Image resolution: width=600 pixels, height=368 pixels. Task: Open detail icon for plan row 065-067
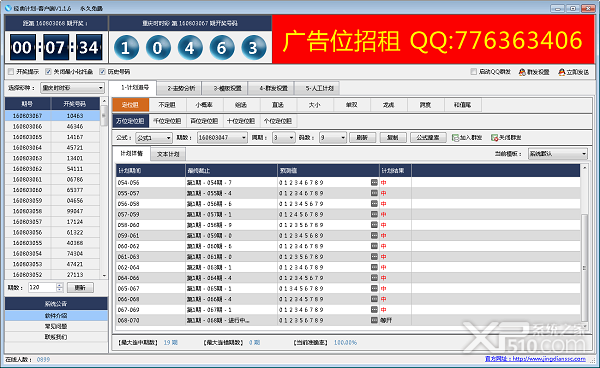point(374,288)
